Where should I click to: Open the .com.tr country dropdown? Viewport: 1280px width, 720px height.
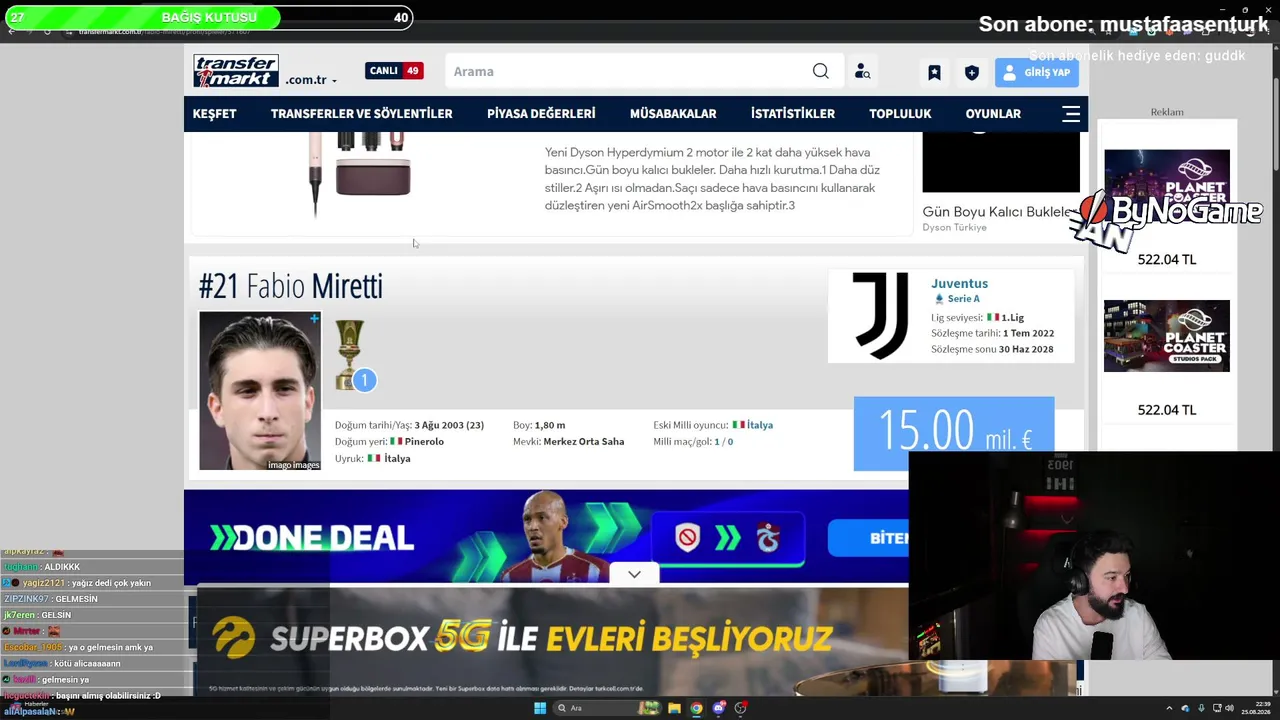311,80
